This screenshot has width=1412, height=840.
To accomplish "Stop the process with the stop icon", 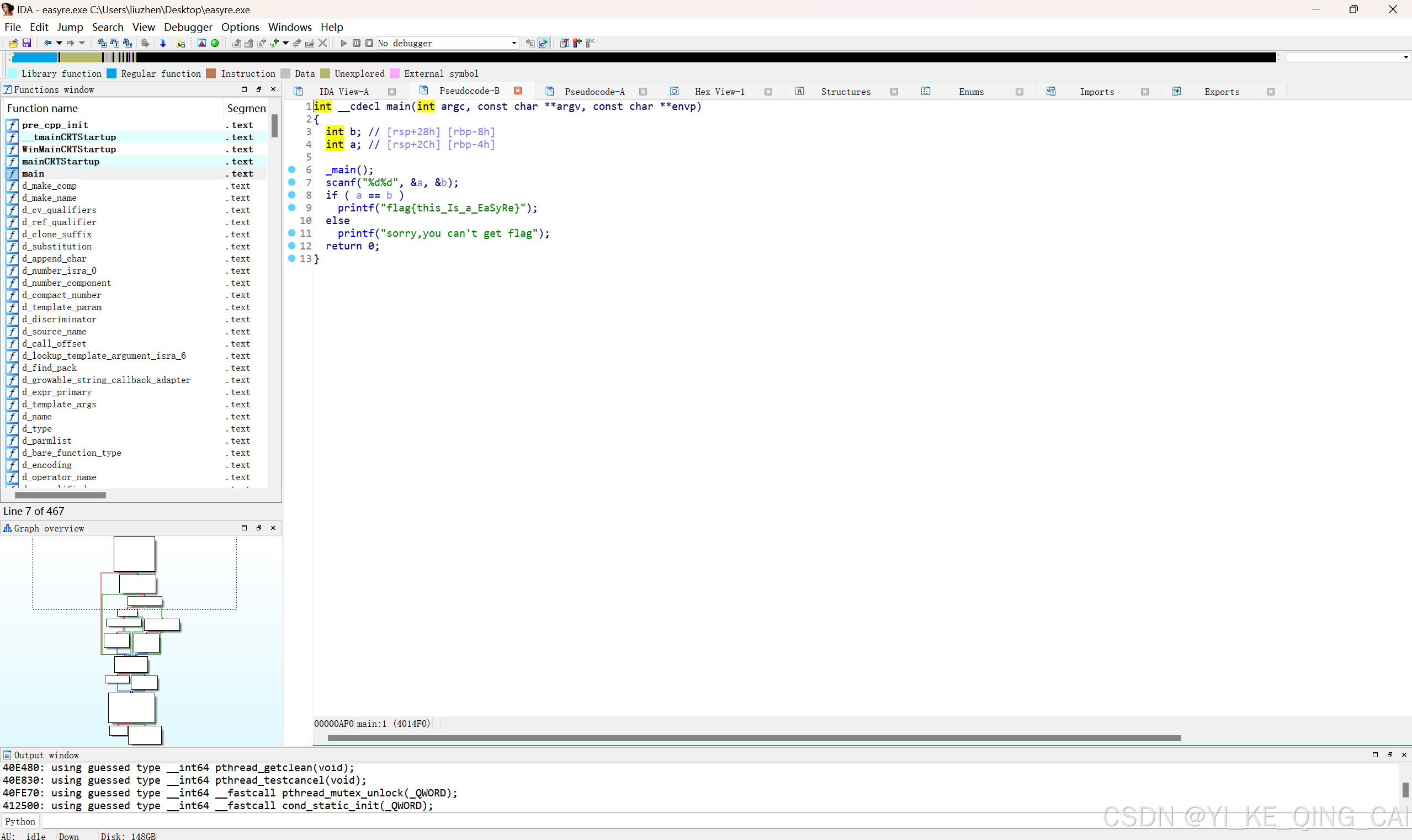I will (369, 43).
